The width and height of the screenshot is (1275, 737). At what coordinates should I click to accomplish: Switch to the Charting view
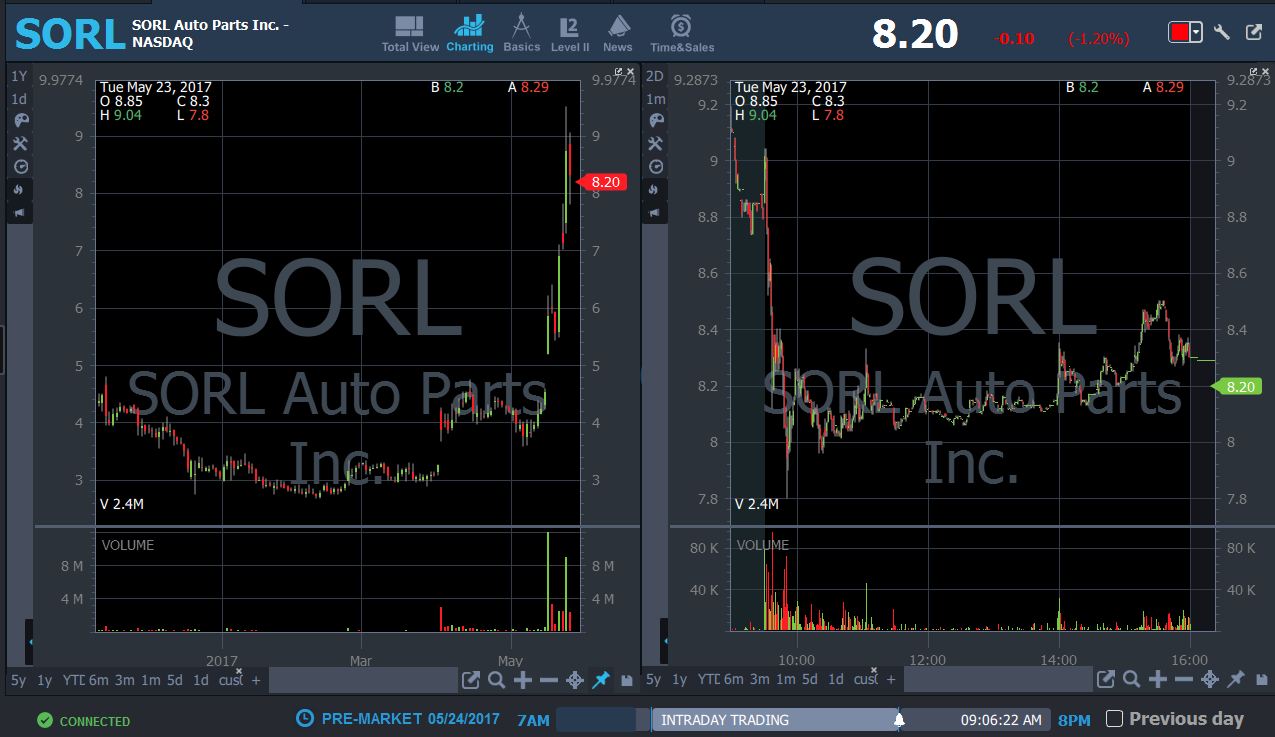pos(469,33)
